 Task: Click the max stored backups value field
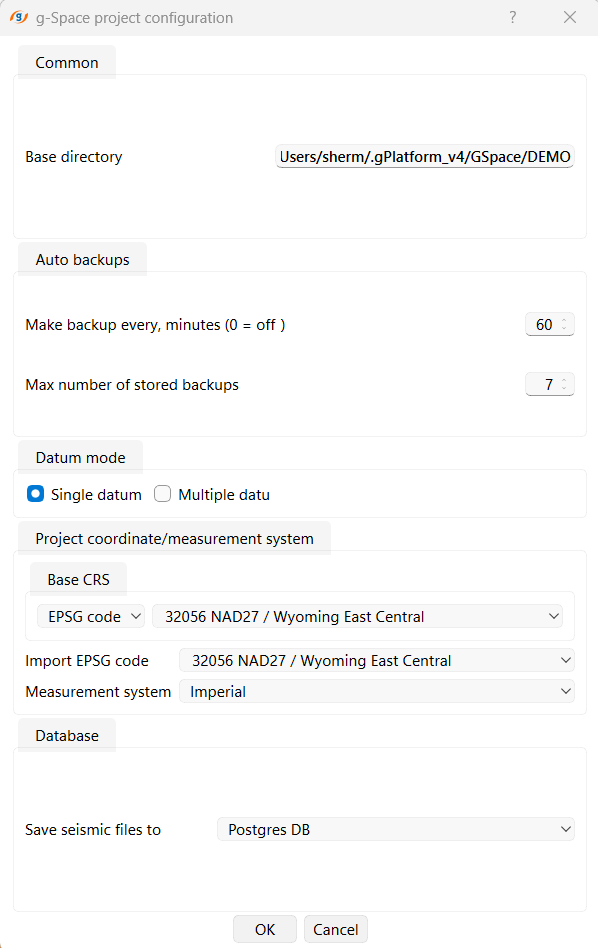tap(543, 385)
